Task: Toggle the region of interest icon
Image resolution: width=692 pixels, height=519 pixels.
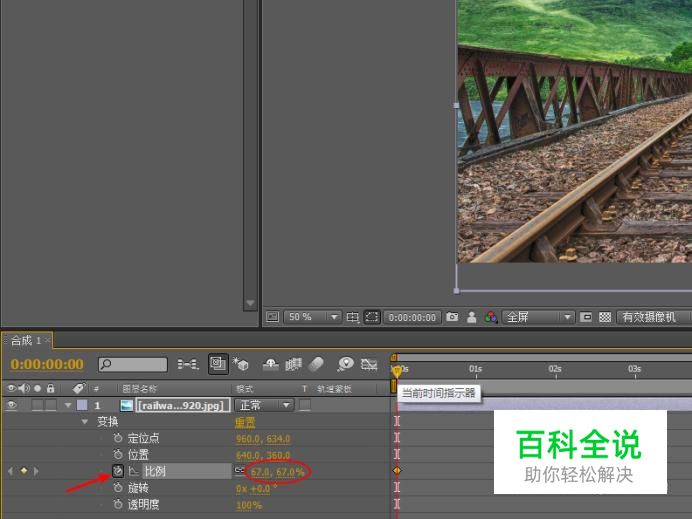Action: tap(586, 317)
